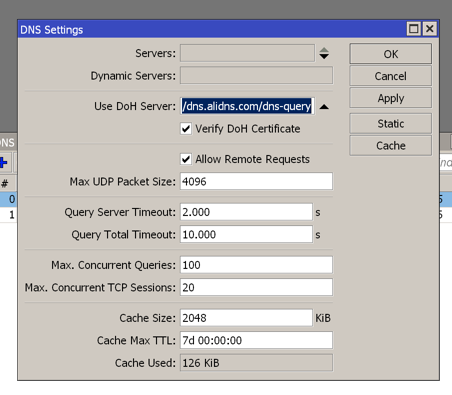Toggle Verify DoH Certificate checkbox
The height and width of the screenshot is (395, 452).
tap(186, 129)
